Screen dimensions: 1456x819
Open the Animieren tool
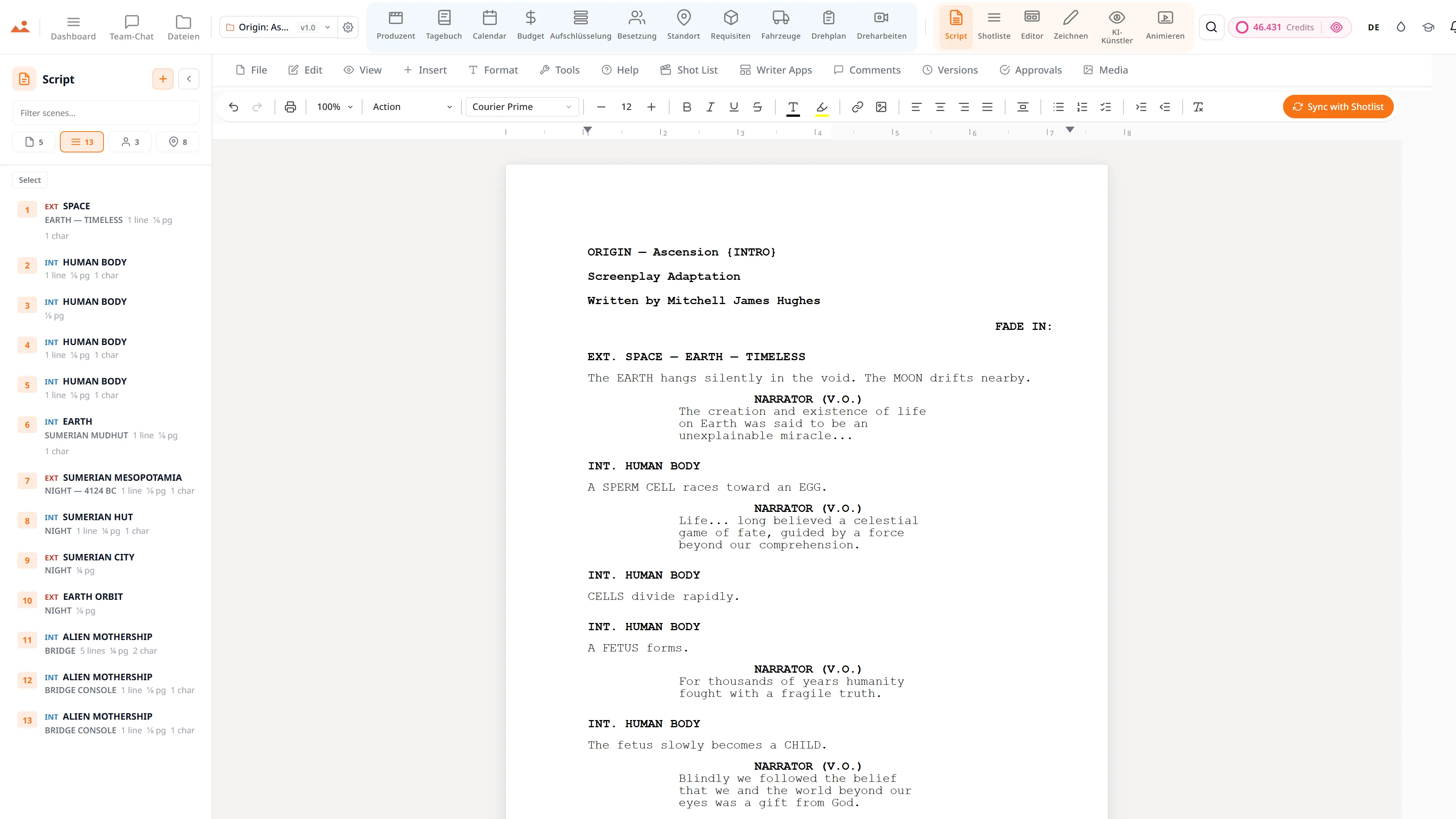coord(1165,25)
